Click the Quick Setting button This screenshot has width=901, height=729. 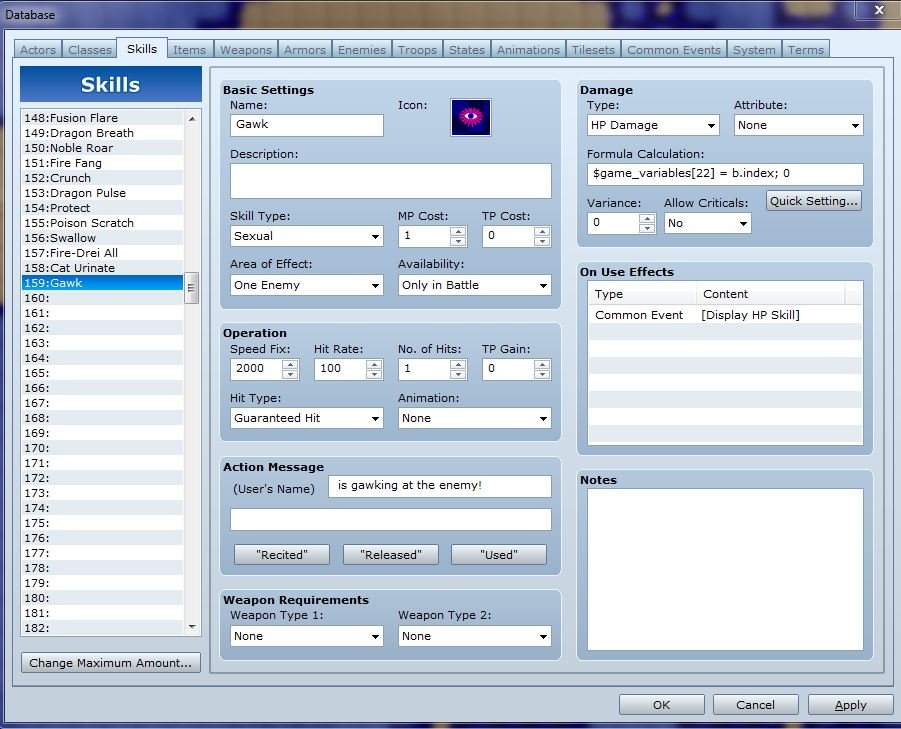(814, 201)
